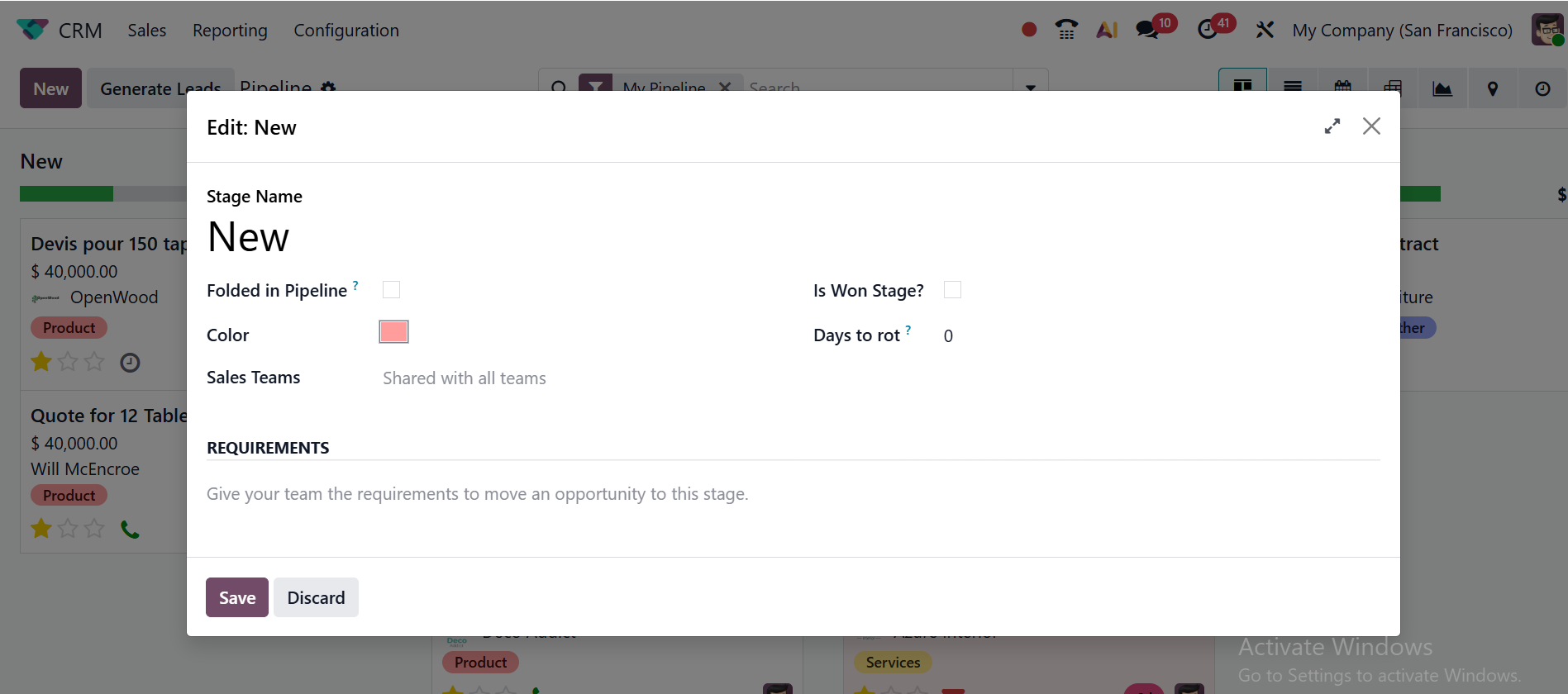Open the AI assistant icon
1568x694 pixels.
(1107, 30)
